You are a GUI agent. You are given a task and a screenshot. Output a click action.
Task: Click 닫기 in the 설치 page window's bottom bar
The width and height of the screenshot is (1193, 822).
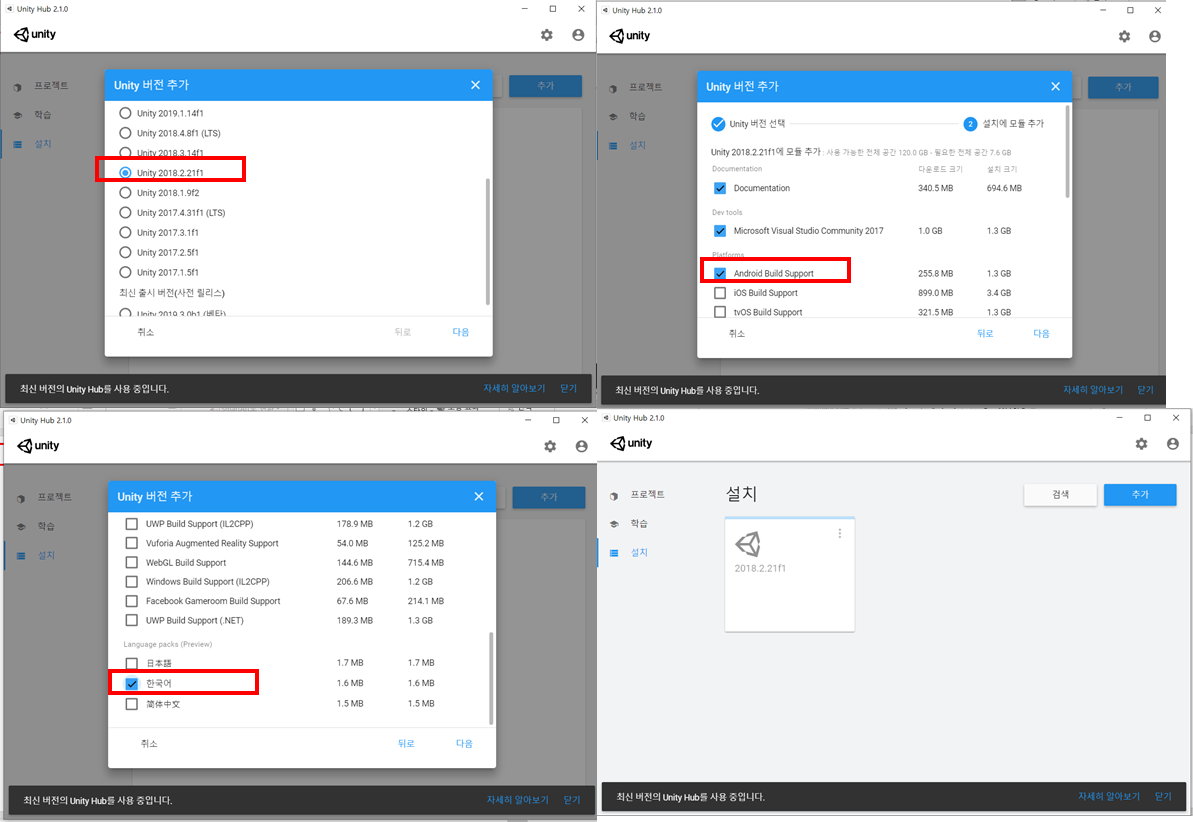click(x=1163, y=796)
